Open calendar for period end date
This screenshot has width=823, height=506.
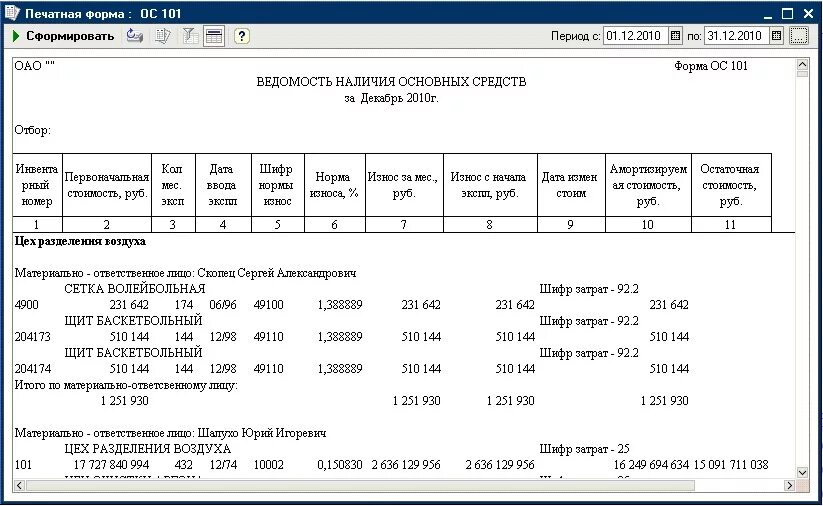tap(776, 36)
